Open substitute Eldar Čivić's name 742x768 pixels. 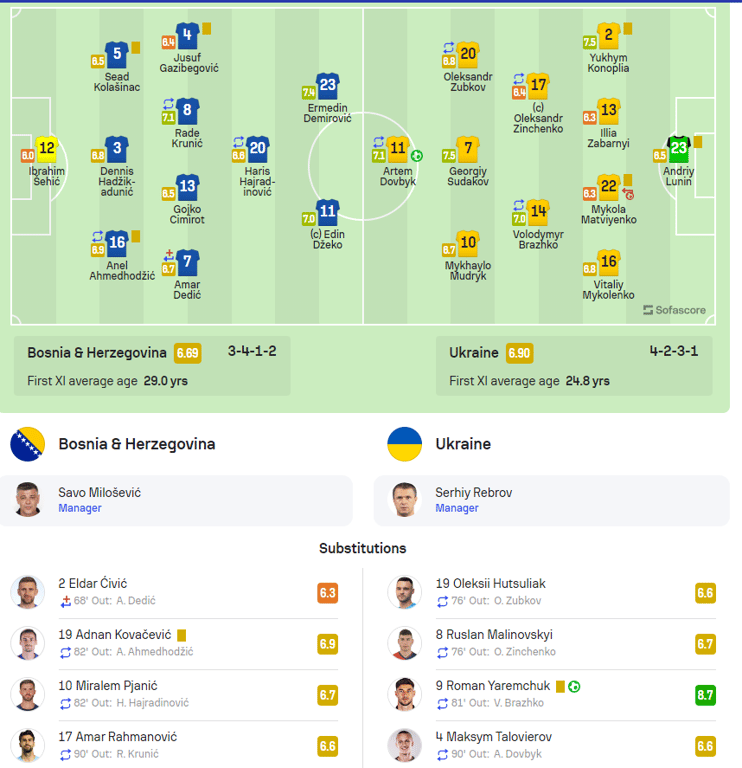coord(92,583)
